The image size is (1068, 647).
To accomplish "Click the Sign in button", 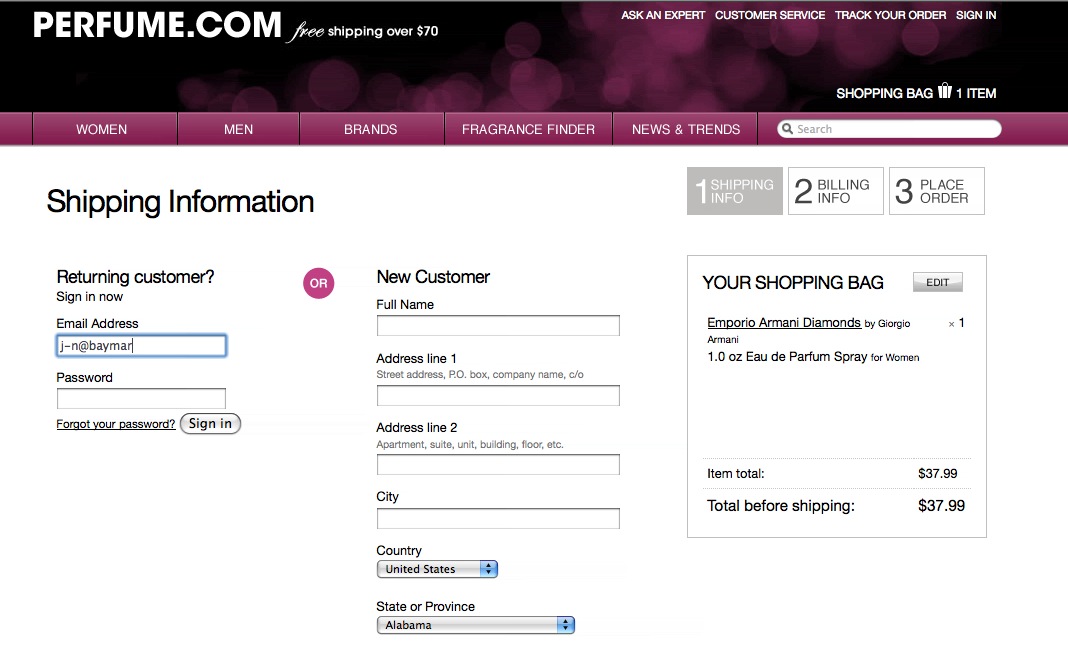I will pos(210,423).
